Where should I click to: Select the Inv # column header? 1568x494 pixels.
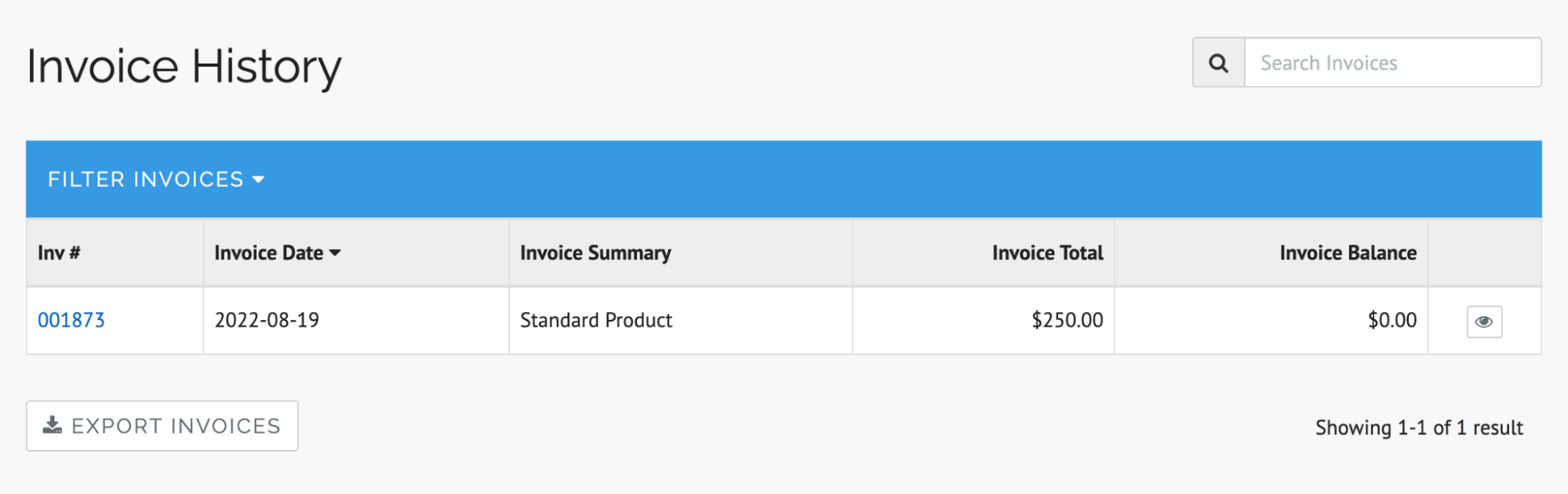57,252
